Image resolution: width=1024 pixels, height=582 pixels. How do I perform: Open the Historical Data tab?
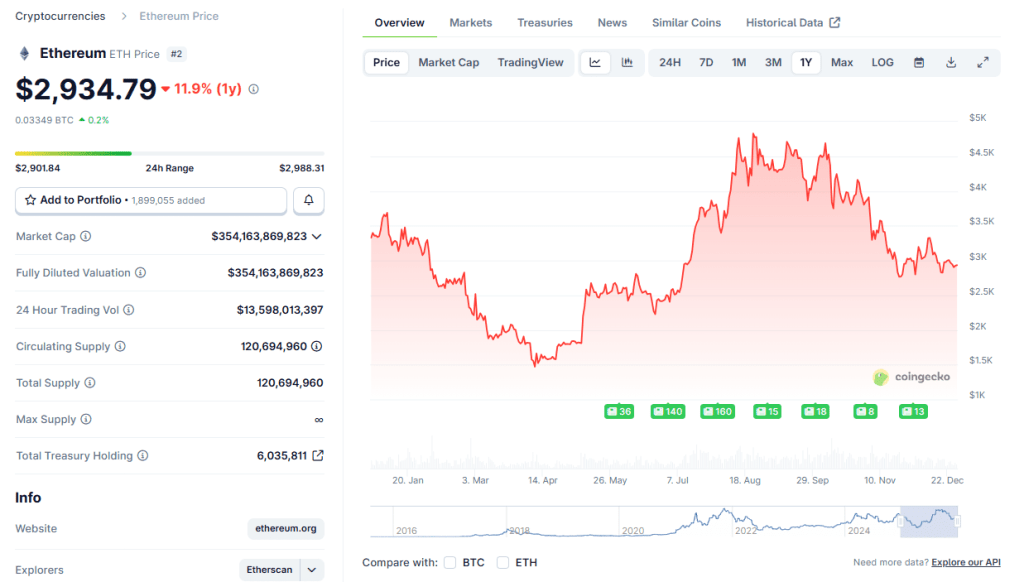[x=786, y=22]
